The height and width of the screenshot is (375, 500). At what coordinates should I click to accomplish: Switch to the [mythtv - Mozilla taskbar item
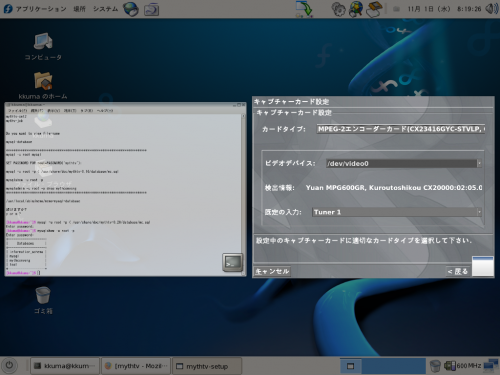click(x=136, y=366)
